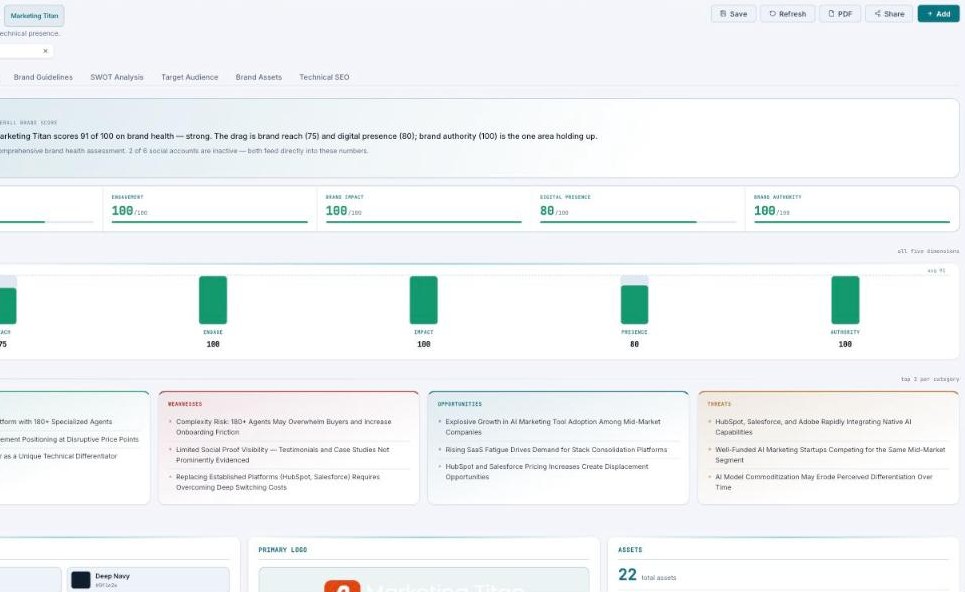Click the OPPORTUNITIES card heading
This screenshot has width=965, height=592.
(460, 404)
